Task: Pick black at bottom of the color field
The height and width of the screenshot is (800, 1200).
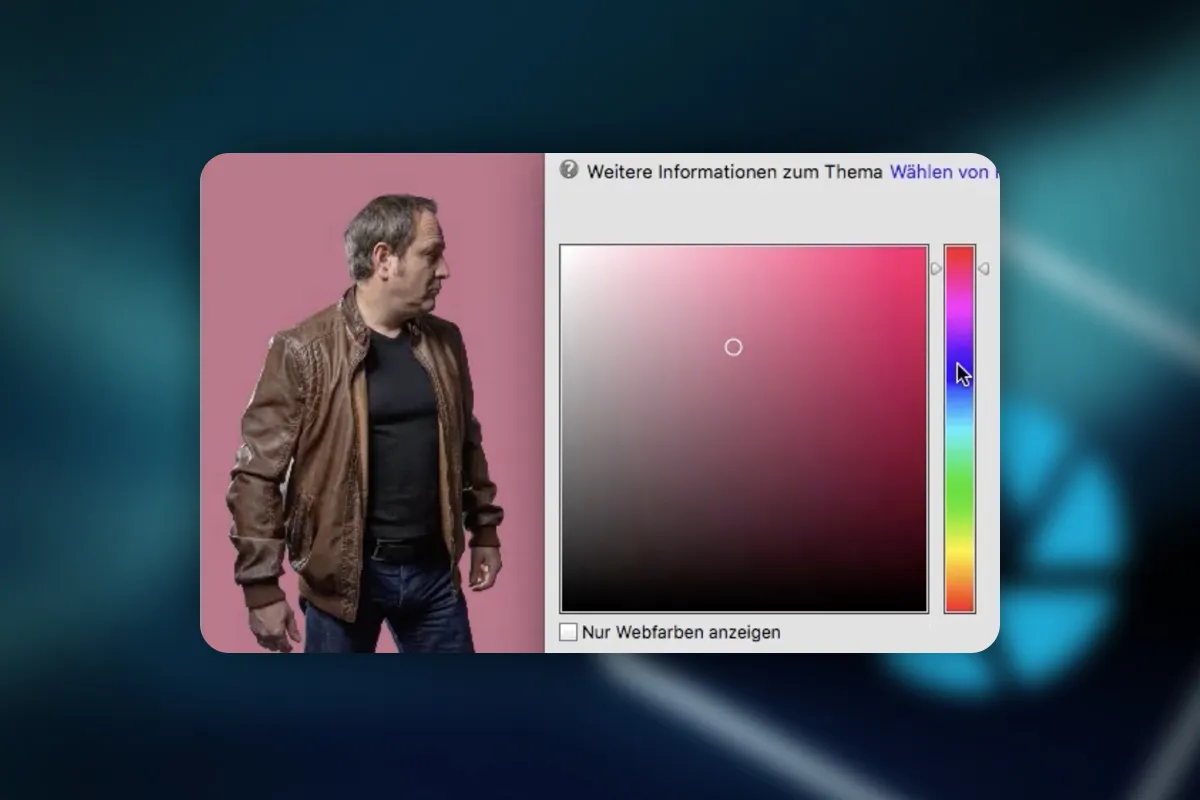Action: point(744,606)
